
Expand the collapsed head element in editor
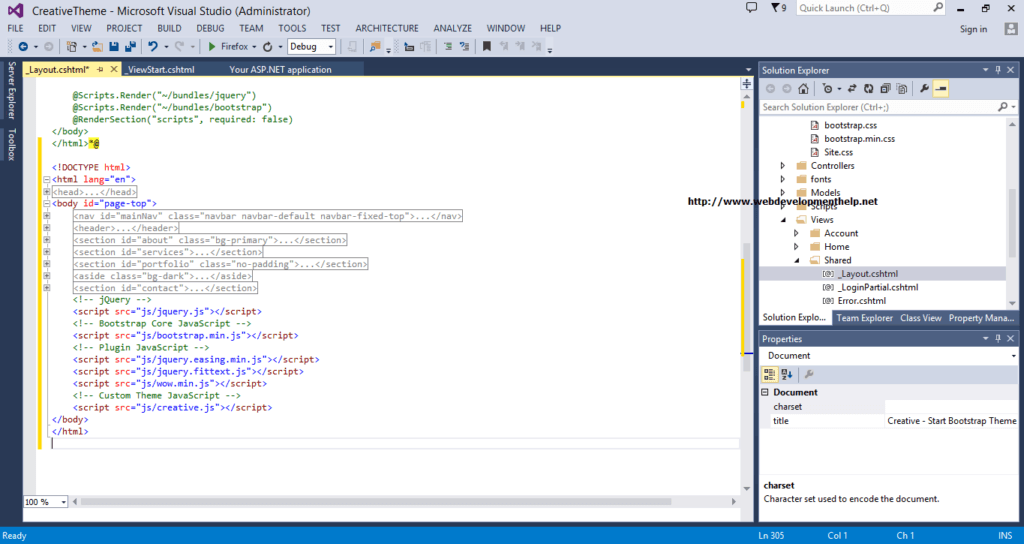coord(47,192)
